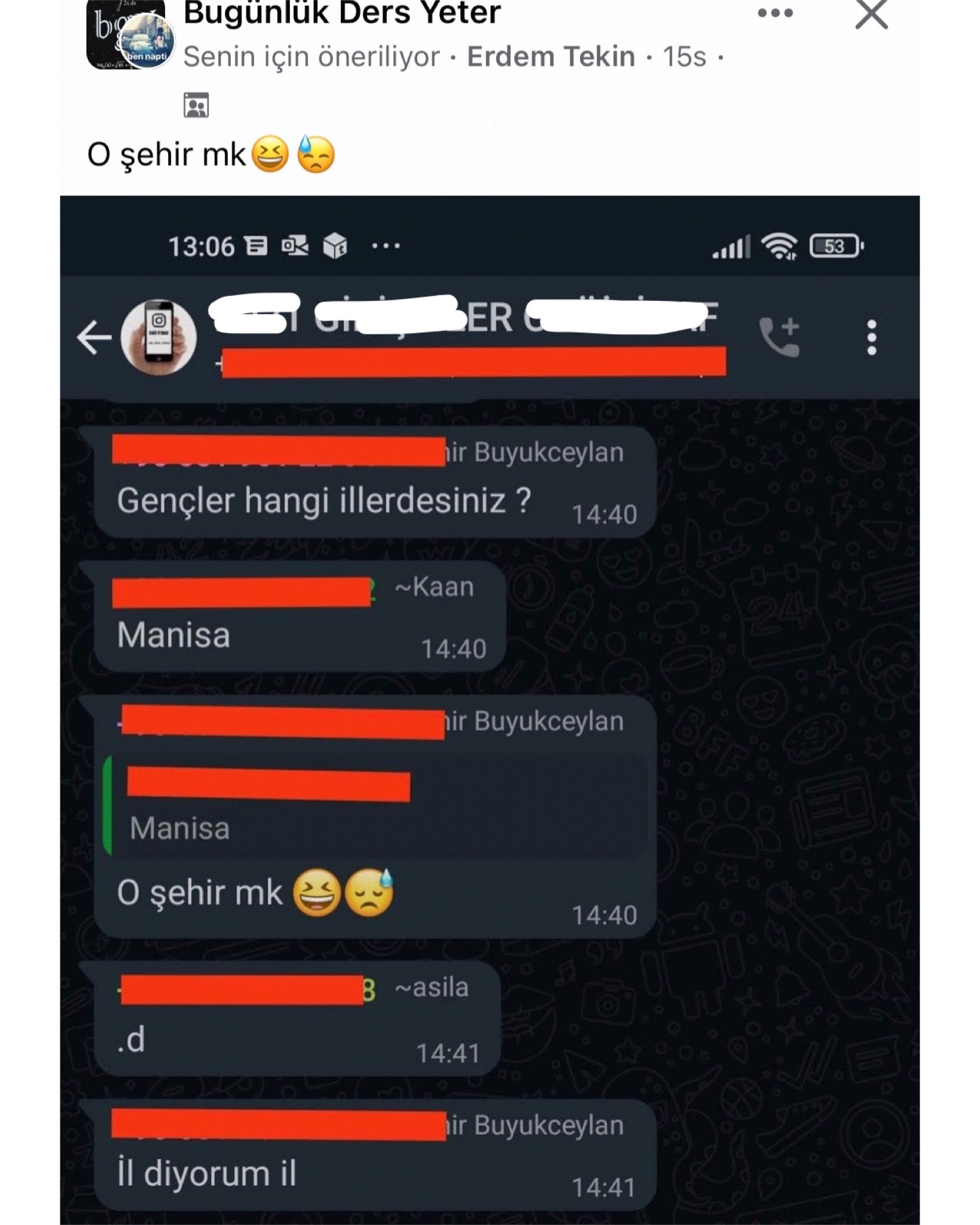Open the chat group profile picture
This screenshot has width=980, height=1225.
[158, 337]
